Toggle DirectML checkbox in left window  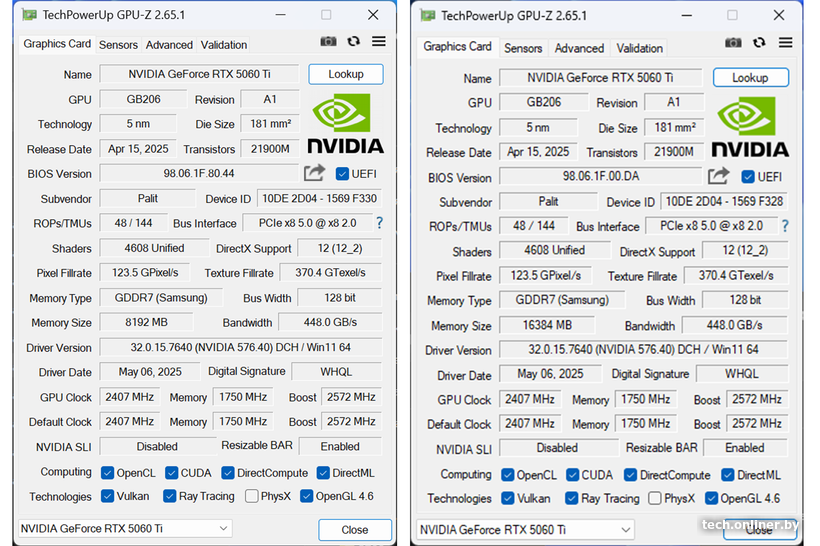(323, 473)
